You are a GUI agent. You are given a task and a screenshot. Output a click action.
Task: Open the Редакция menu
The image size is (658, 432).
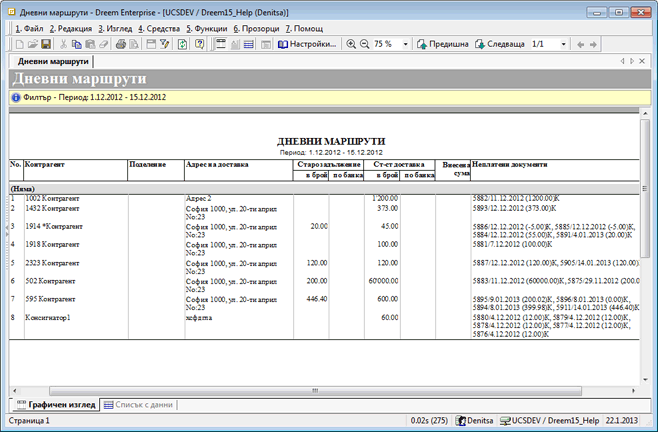[x=70, y=29]
